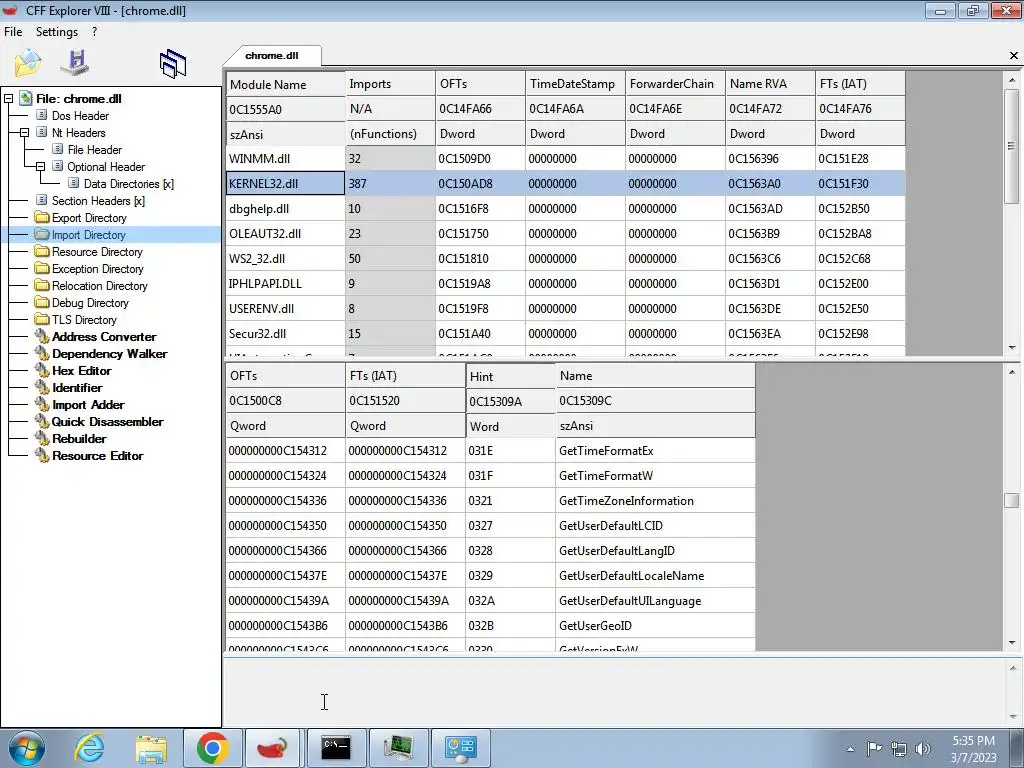Click the volume speaker tray icon
1024x768 pixels.
click(922, 748)
